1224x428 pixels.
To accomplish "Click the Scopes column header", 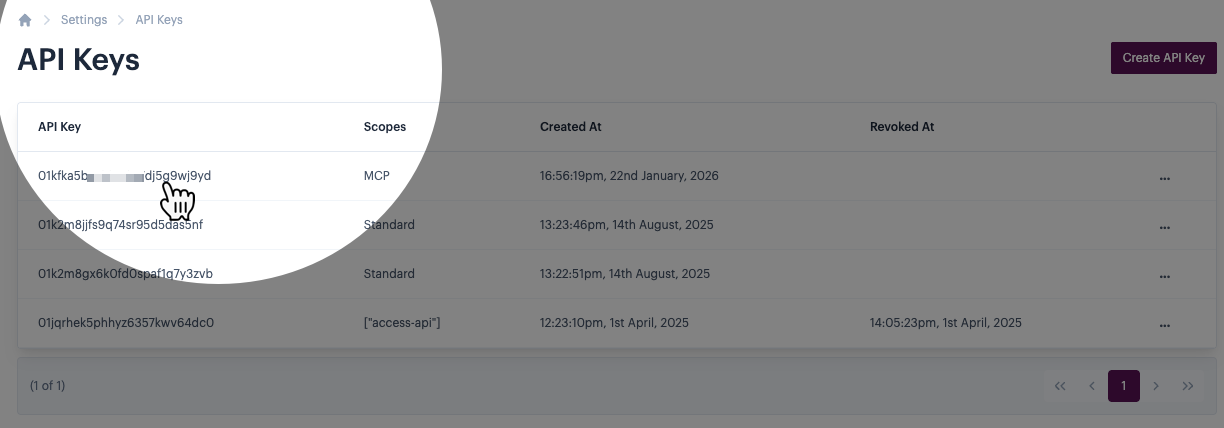I will (x=385, y=127).
